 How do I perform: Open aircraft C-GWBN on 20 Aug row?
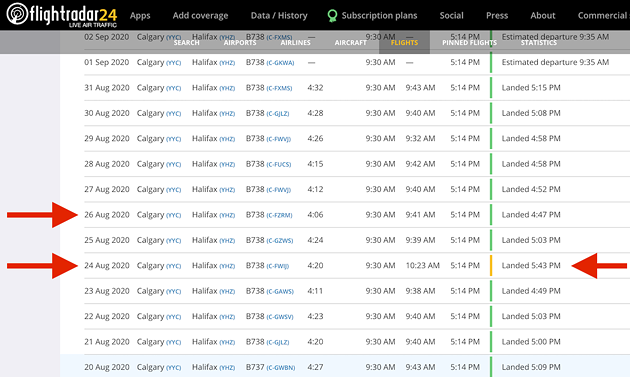click(x=280, y=368)
